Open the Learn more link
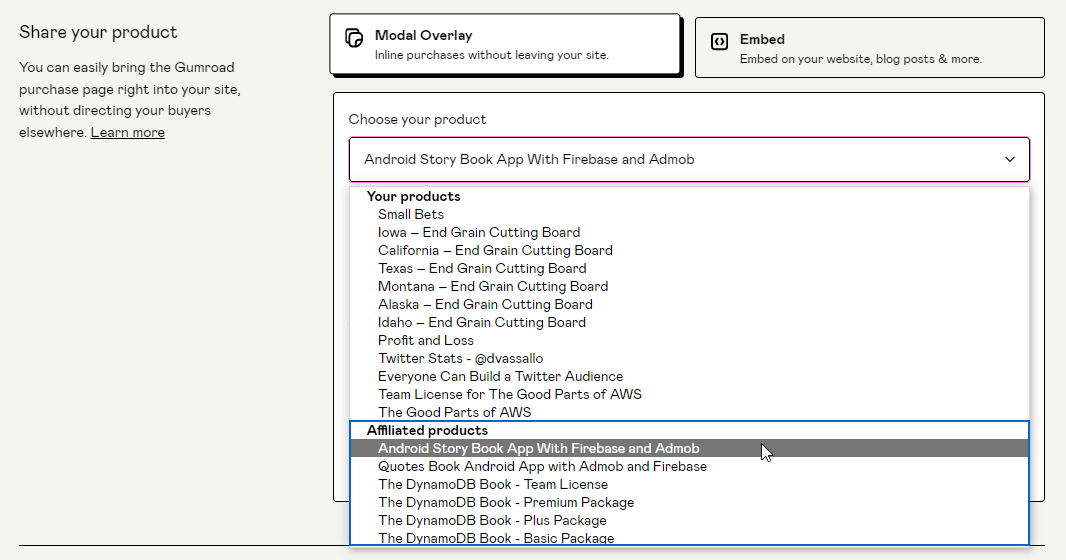This screenshot has width=1066, height=560. (x=128, y=133)
